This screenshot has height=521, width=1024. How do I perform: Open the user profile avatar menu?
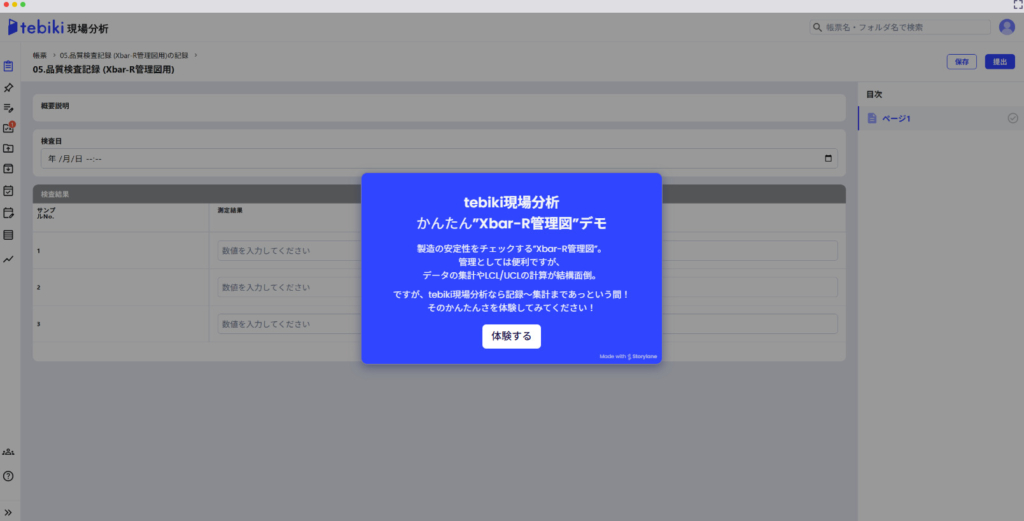[x=1006, y=27]
